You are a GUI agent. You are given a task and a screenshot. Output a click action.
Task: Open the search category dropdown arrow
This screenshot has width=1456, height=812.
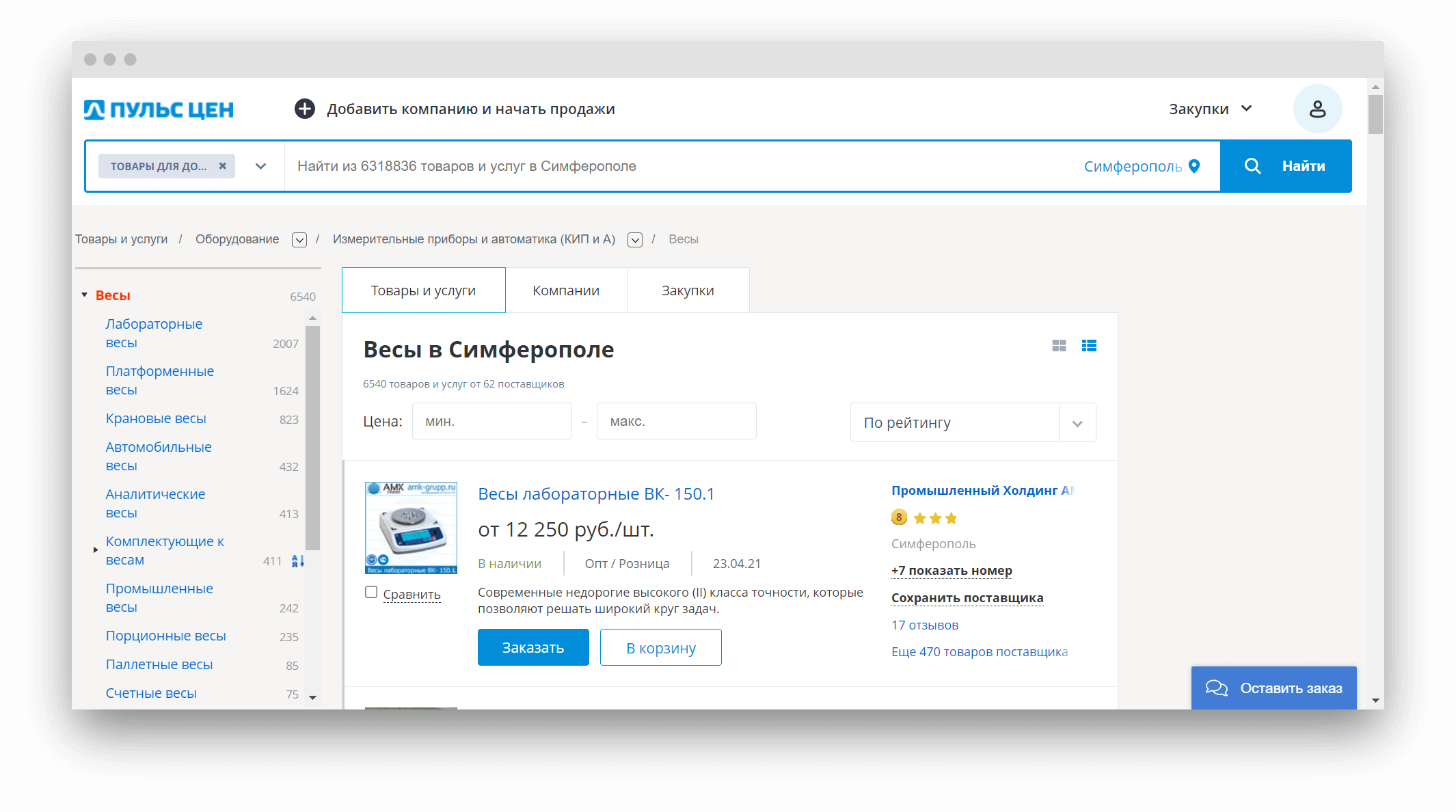pos(260,166)
